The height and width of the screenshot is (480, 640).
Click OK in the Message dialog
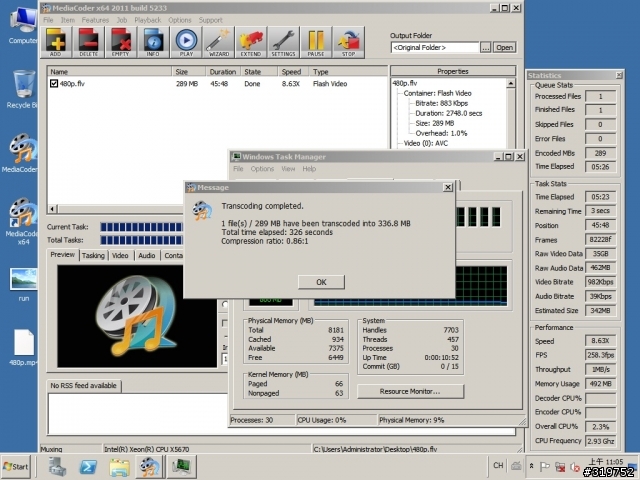[321, 282]
